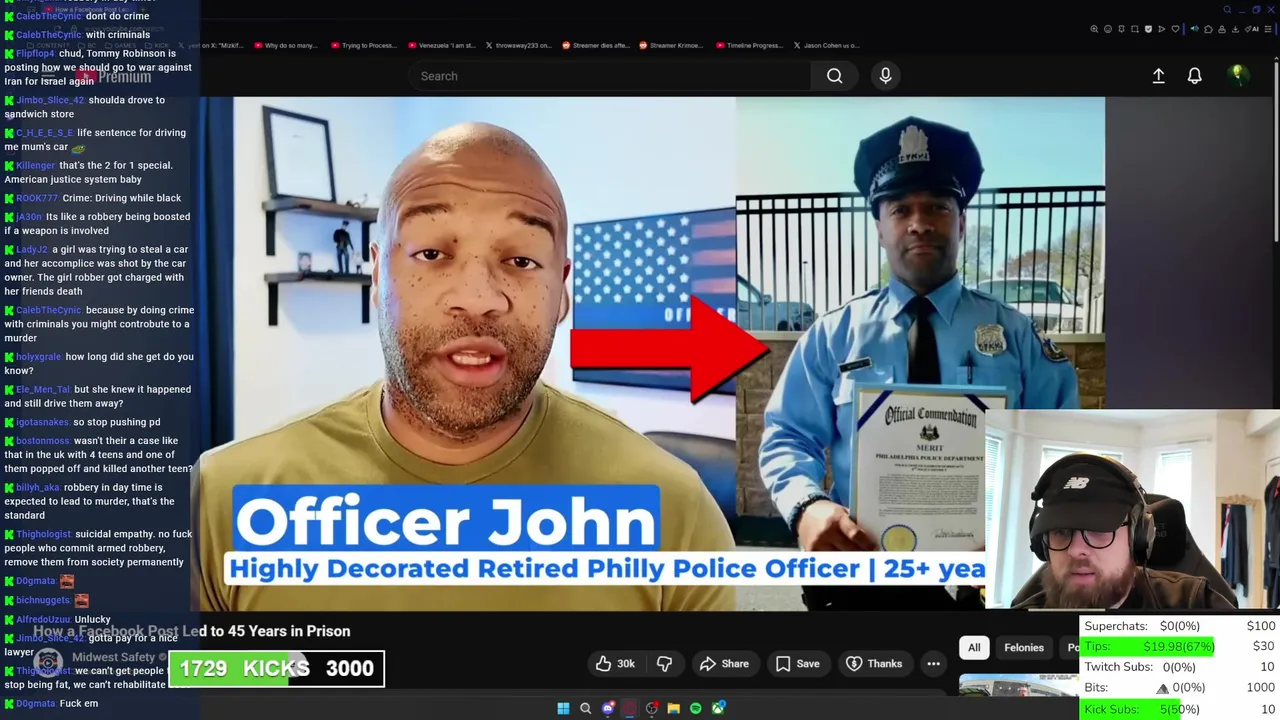
Task: Click chat username billyh_aka
Action: coord(38,487)
